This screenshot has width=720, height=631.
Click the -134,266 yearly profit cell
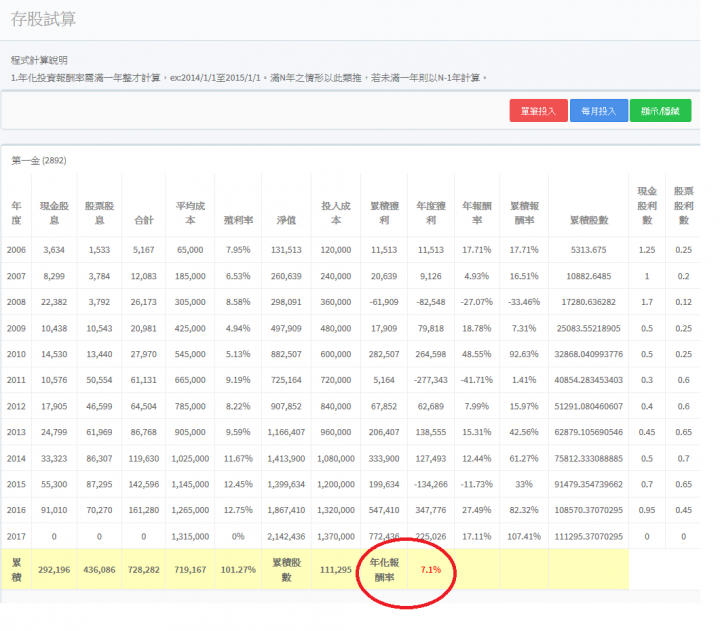[431, 484]
